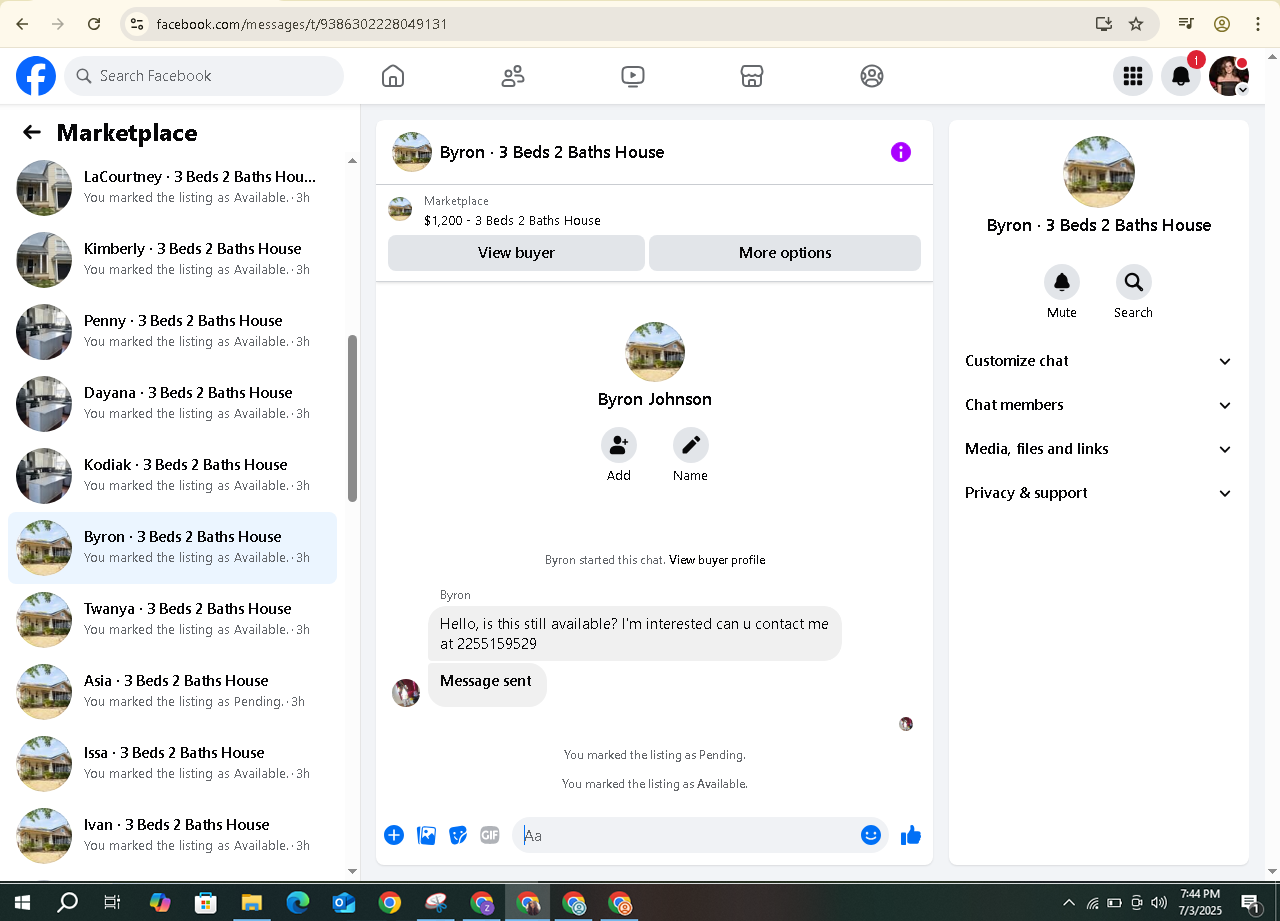This screenshot has height=921, width=1280.
Task: Send a thumbs-up like
Action: (x=910, y=835)
